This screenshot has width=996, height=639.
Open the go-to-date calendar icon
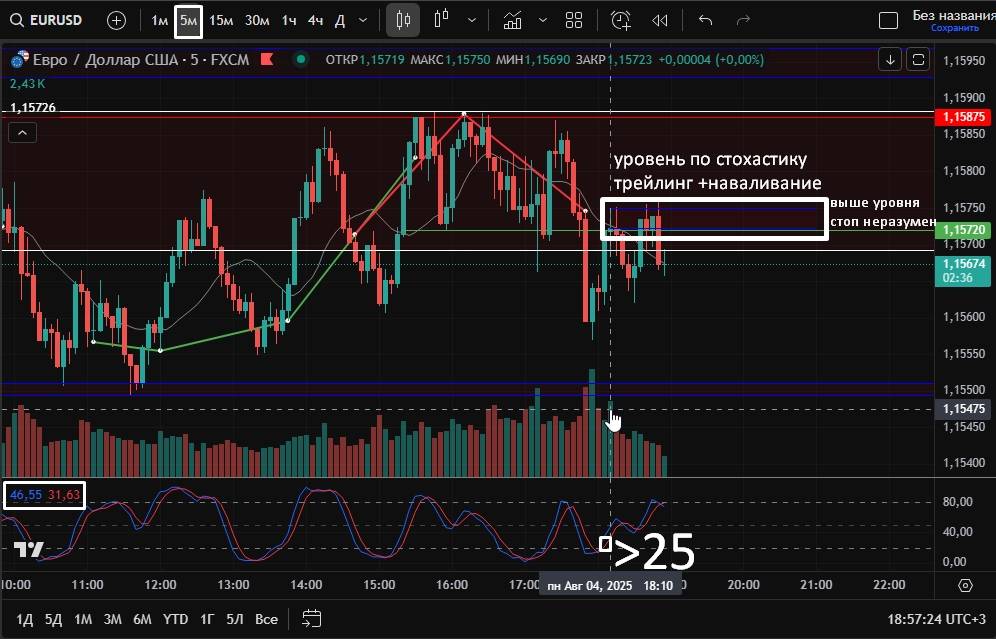coord(312,619)
